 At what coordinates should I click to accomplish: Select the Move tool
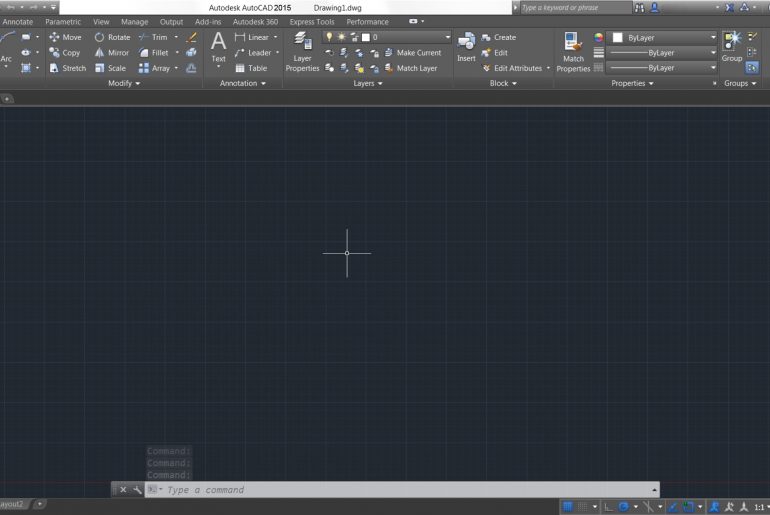click(65, 37)
